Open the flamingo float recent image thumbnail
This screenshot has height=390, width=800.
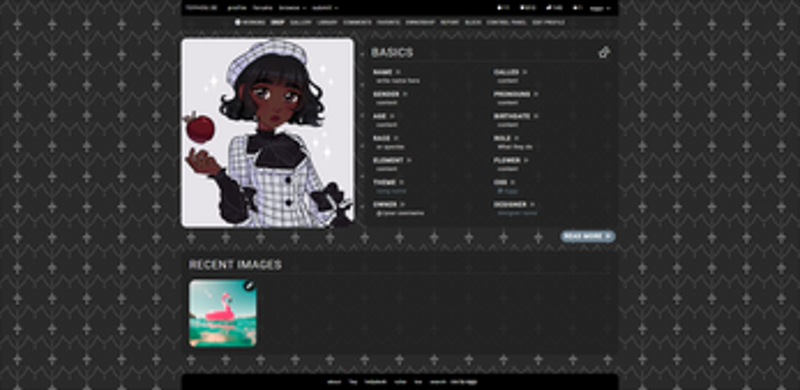pos(223,313)
